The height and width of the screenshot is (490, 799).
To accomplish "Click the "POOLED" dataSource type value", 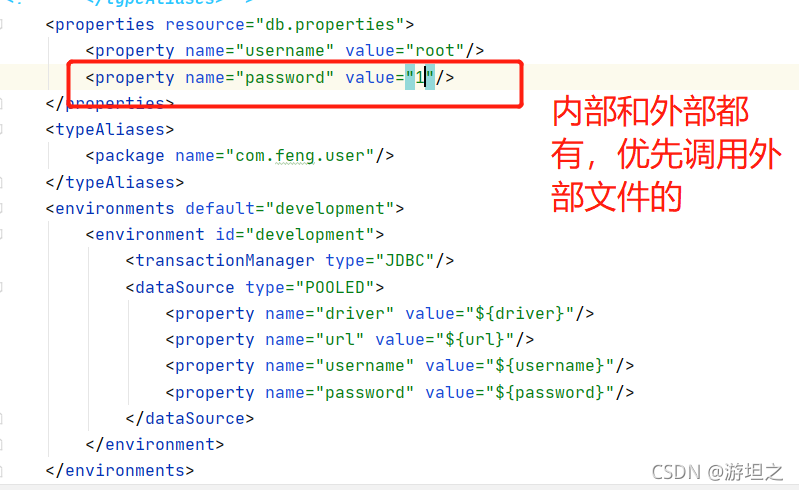I will pyautogui.click(x=335, y=287).
